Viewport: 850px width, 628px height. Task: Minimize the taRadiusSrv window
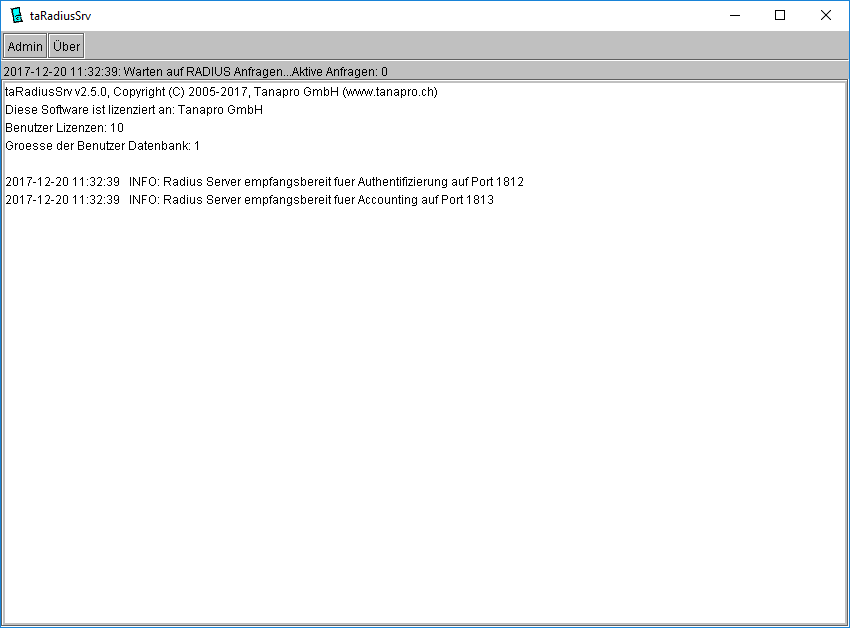pos(735,15)
